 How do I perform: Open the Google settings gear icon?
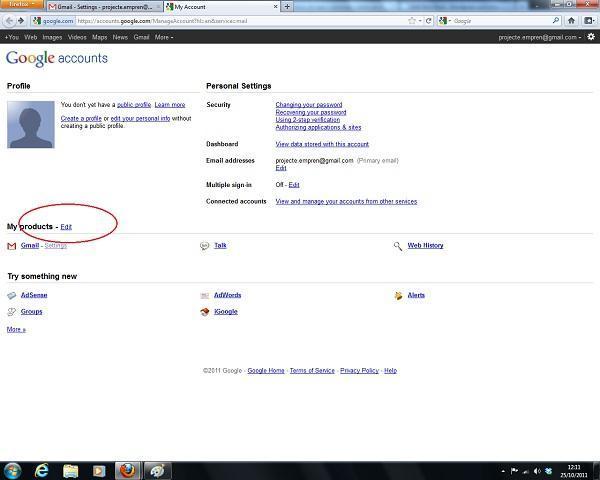coord(591,37)
